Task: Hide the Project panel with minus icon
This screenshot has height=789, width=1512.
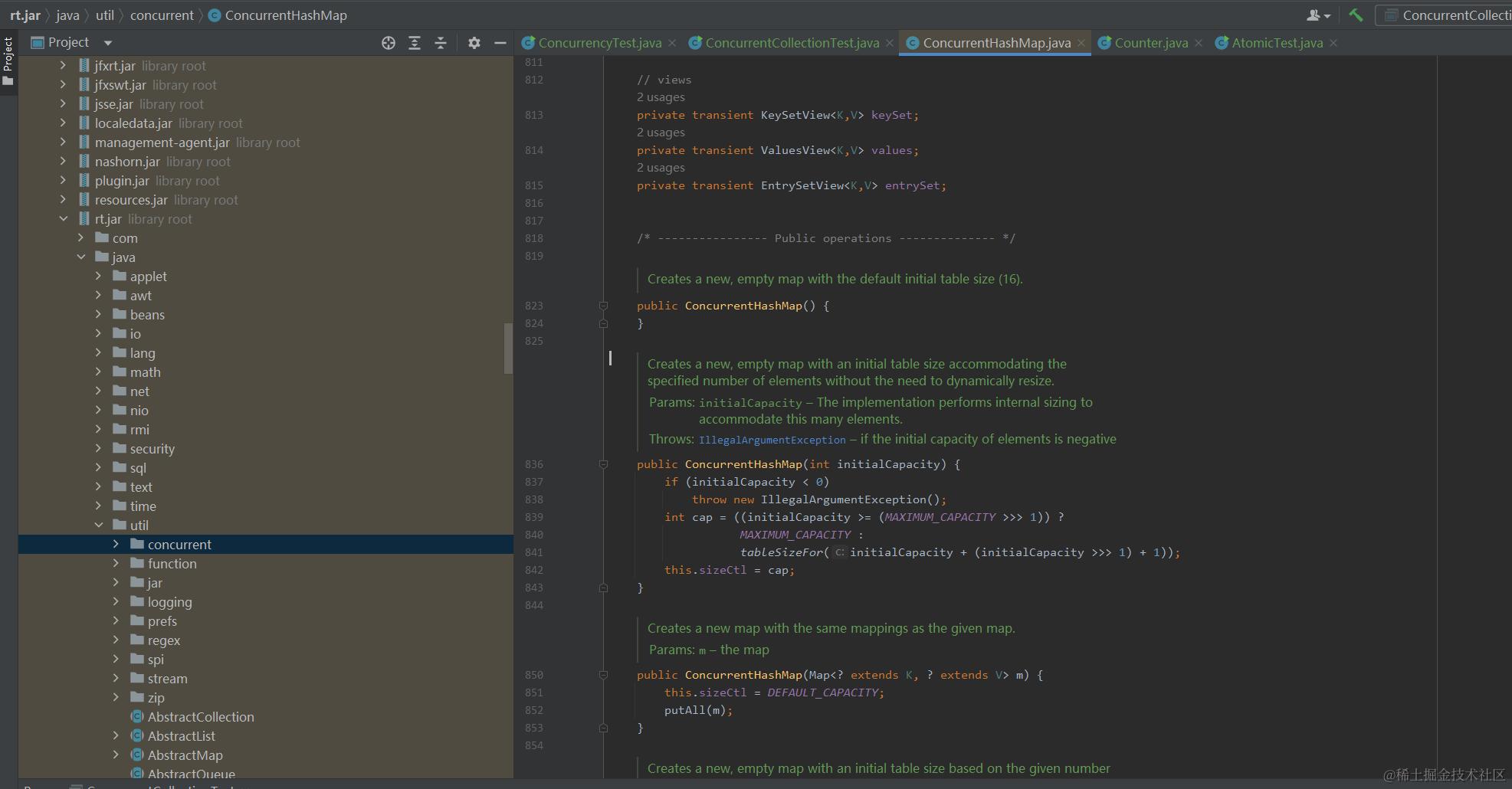Action: click(500, 43)
